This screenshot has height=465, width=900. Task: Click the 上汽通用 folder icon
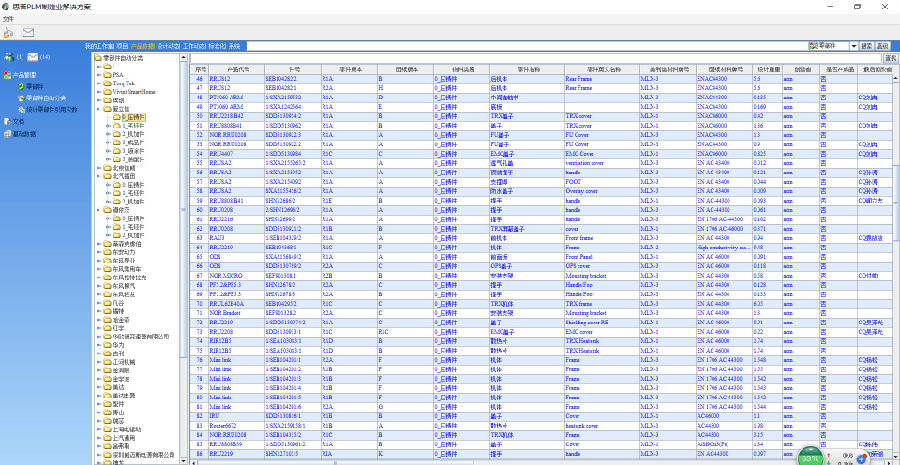pyautogui.click(x=107, y=437)
